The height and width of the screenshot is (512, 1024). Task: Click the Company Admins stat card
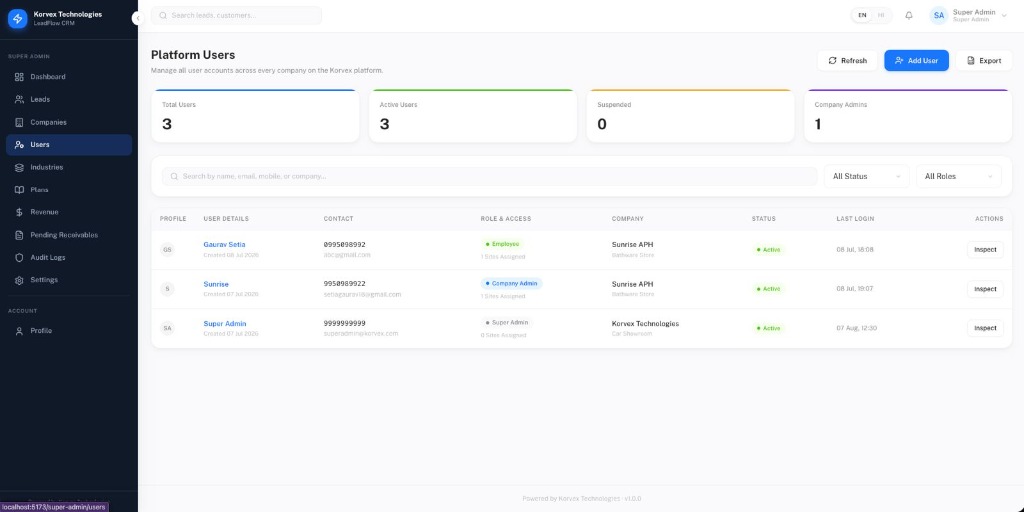click(908, 116)
